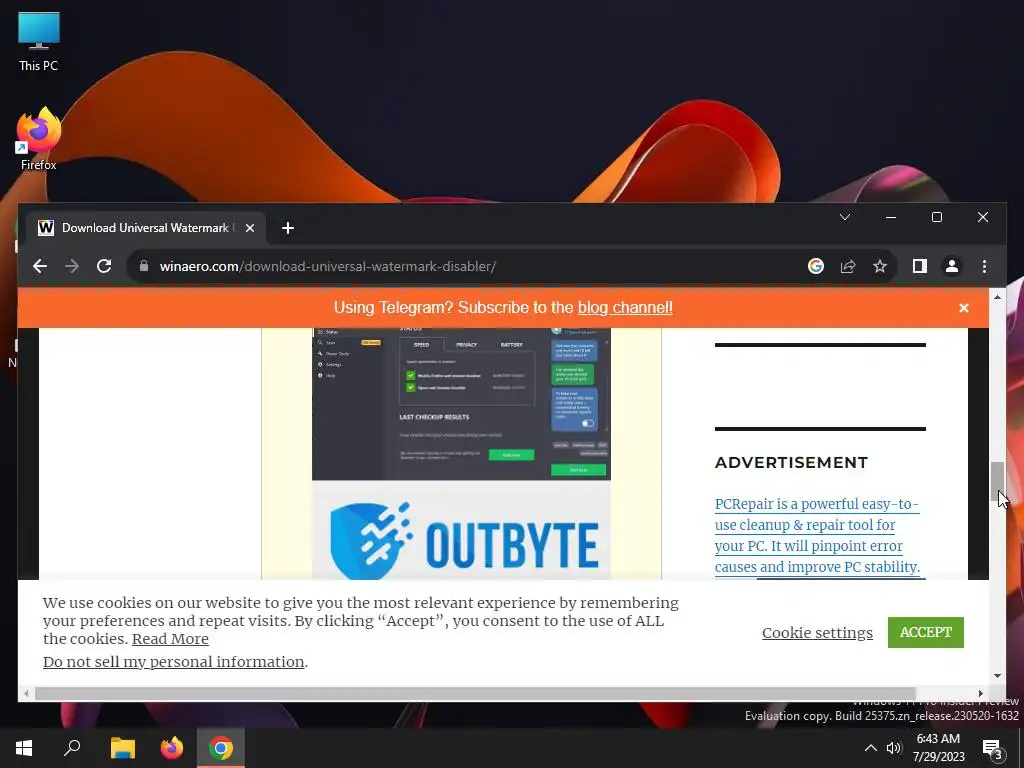
Task: Select the This PC desktop icon
Action: [x=39, y=42]
